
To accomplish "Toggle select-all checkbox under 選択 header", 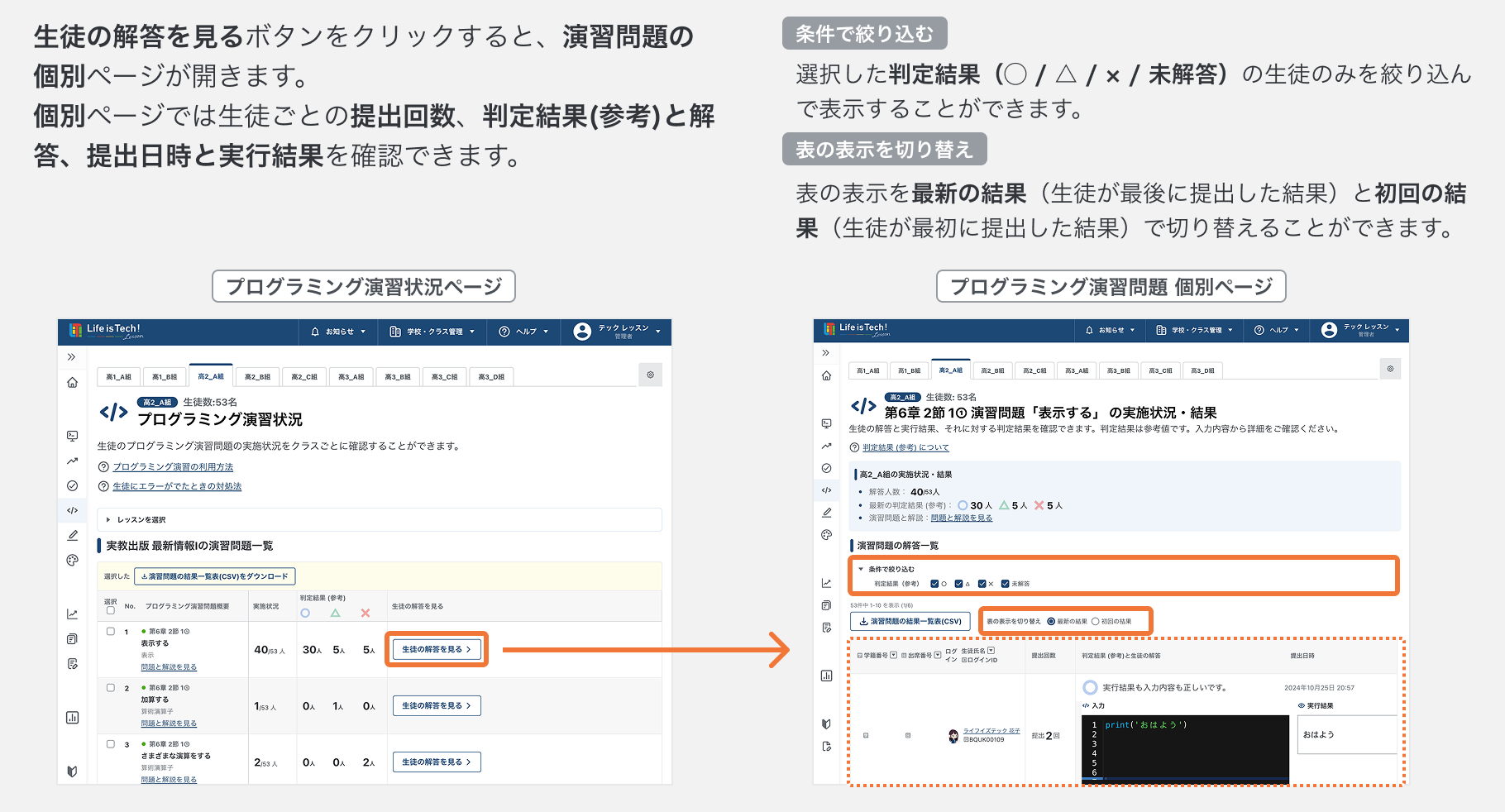I will point(111,610).
